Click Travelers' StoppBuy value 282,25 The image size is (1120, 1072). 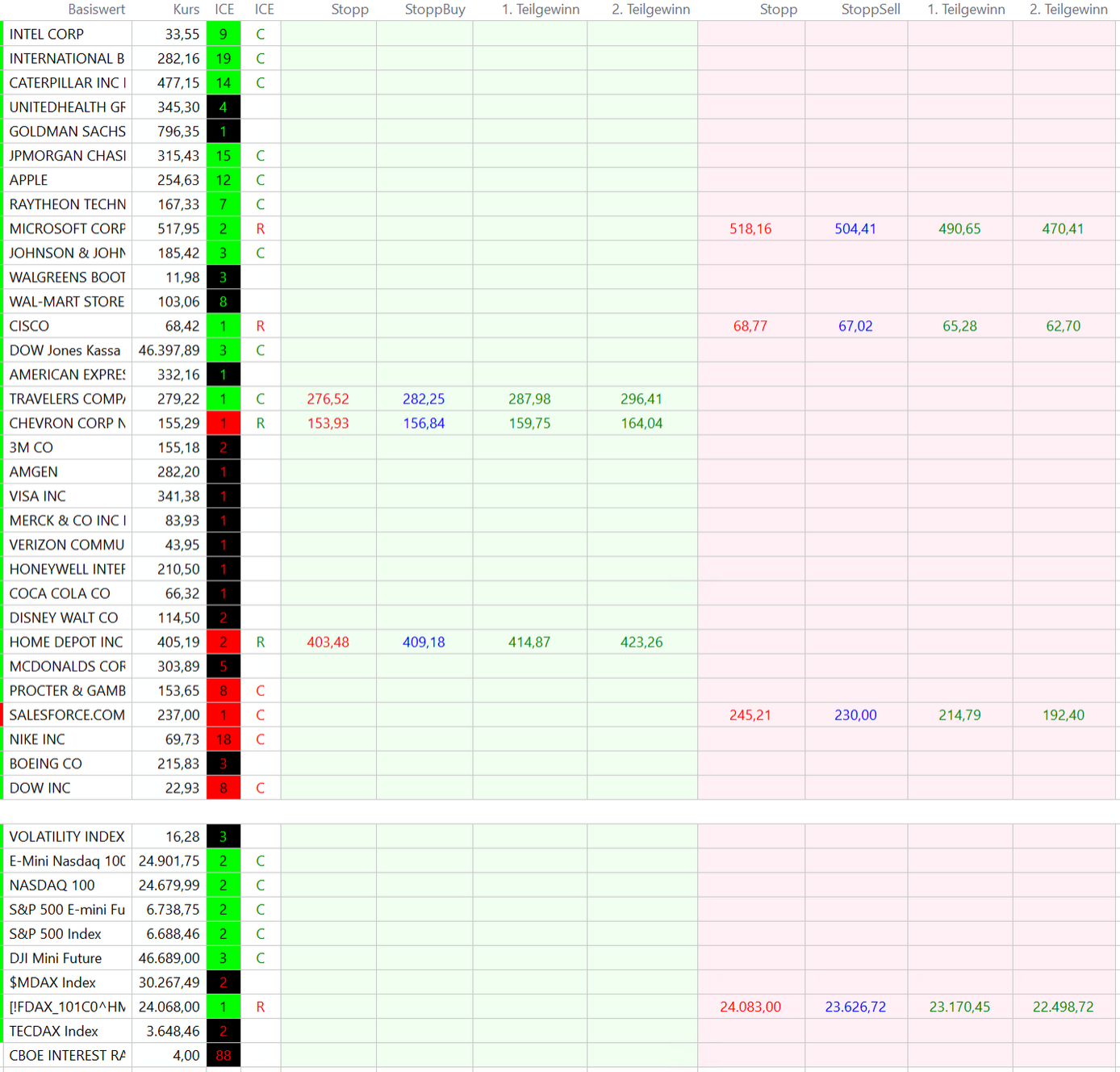click(x=424, y=400)
